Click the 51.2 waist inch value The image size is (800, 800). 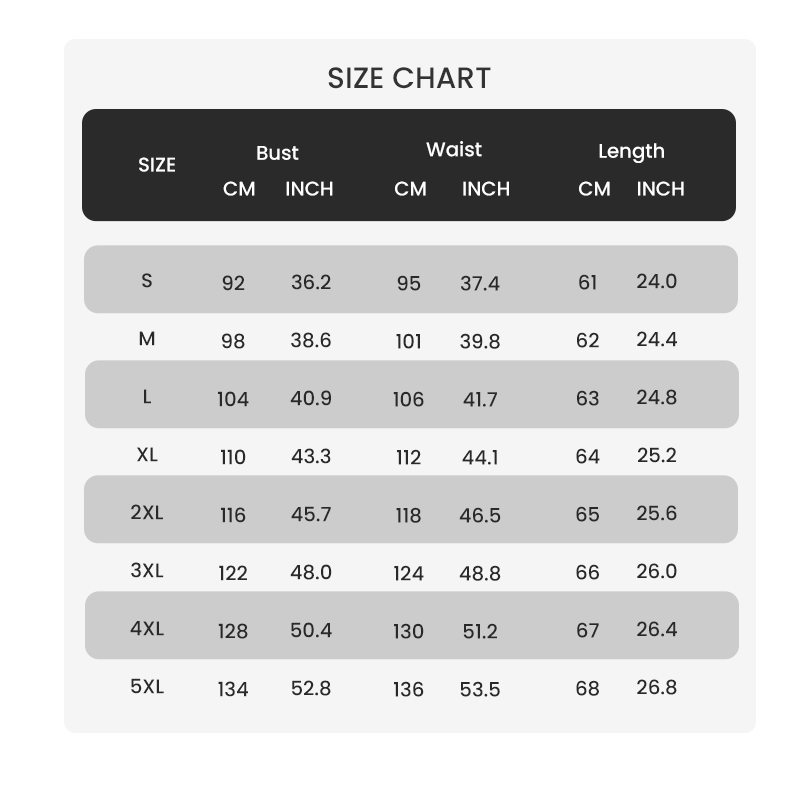click(480, 632)
